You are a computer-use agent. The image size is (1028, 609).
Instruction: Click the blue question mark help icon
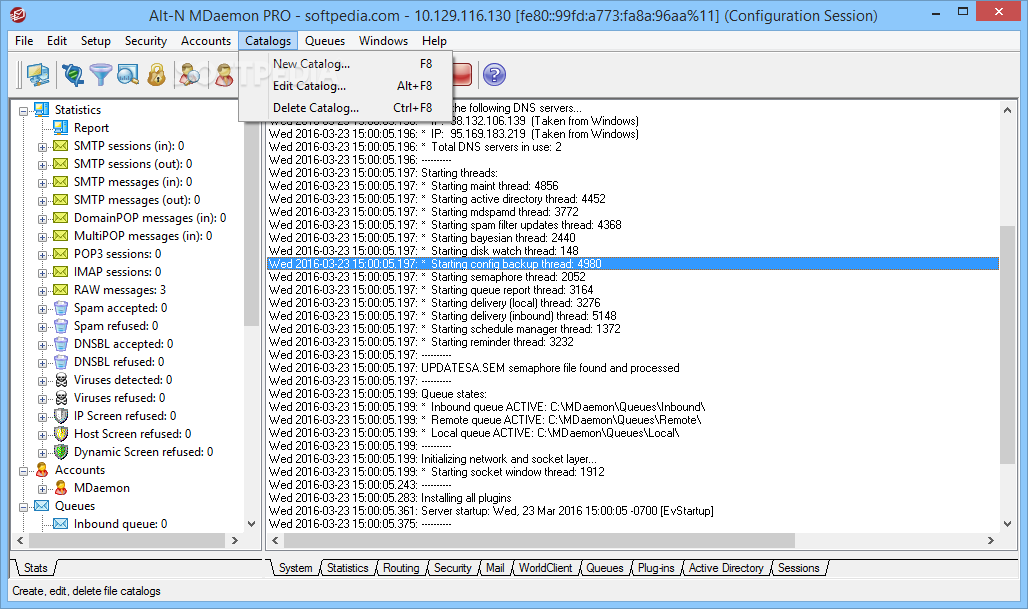494,75
